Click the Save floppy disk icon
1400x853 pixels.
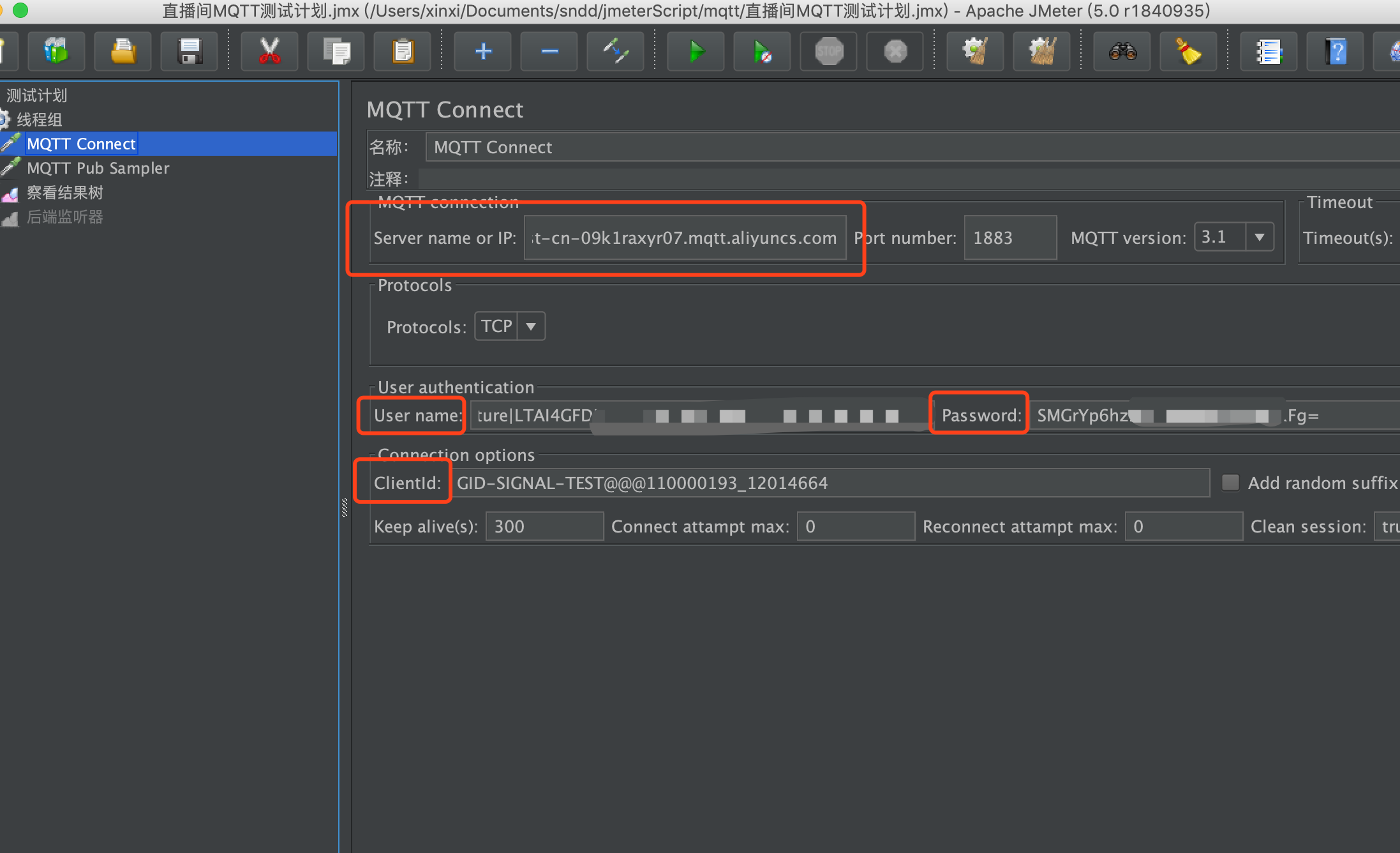(190, 52)
